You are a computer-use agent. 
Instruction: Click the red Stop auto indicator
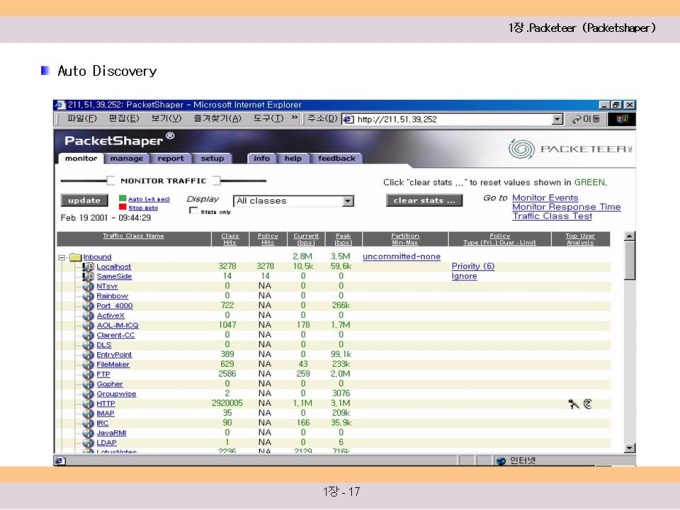tap(123, 207)
